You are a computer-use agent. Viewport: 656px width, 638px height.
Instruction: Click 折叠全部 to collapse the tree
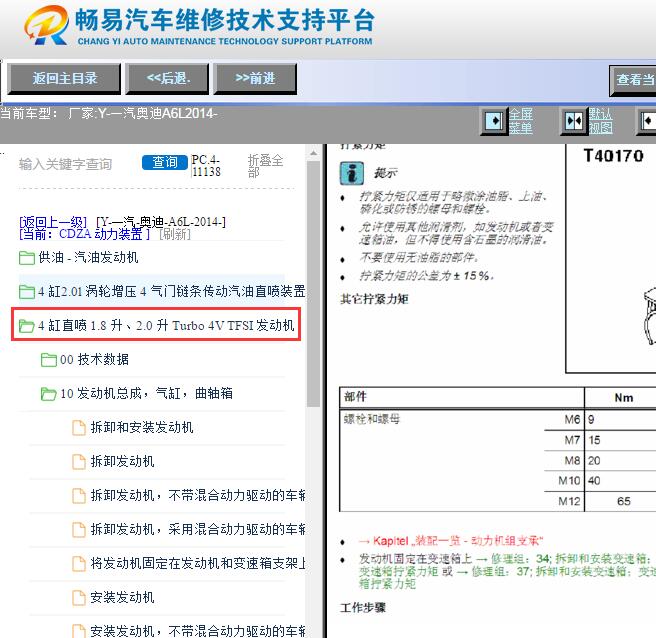[265, 166]
